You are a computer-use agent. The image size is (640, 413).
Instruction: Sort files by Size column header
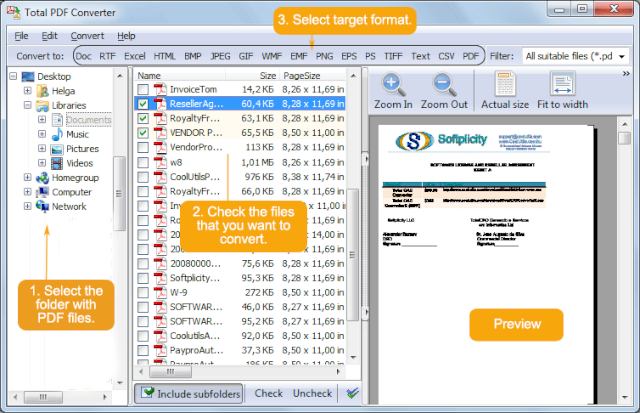coord(252,75)
